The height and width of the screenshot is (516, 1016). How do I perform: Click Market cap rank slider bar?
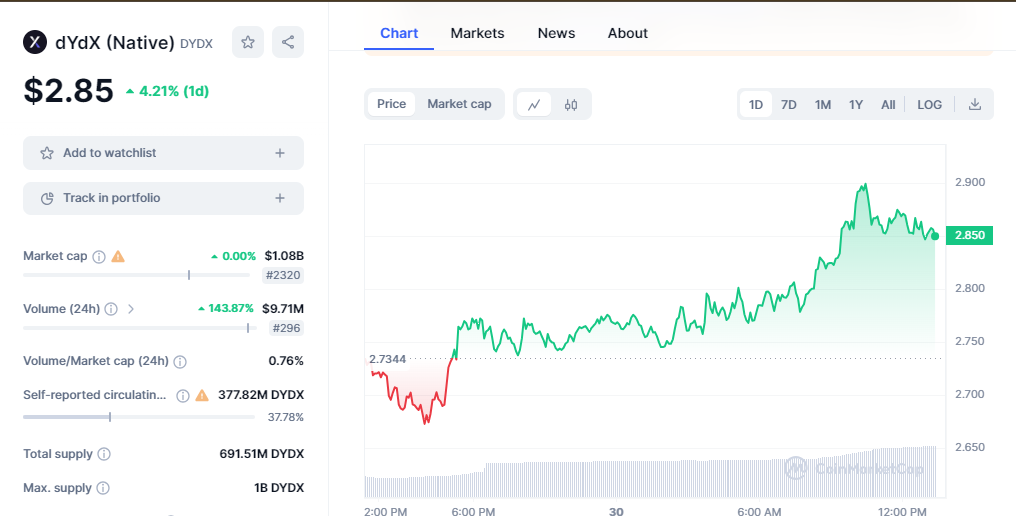click(137, 275)
